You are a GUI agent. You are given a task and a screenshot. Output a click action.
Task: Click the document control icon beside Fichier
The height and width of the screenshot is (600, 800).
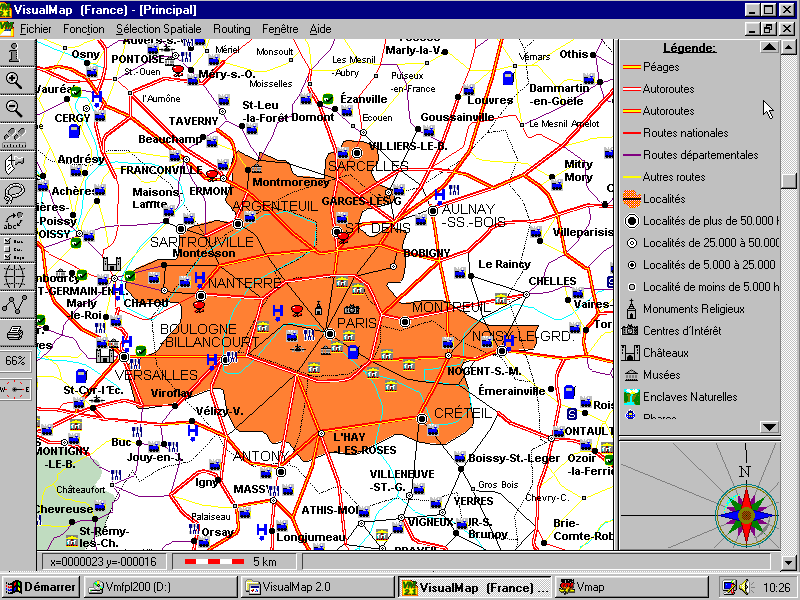click(x=7, y=29)
